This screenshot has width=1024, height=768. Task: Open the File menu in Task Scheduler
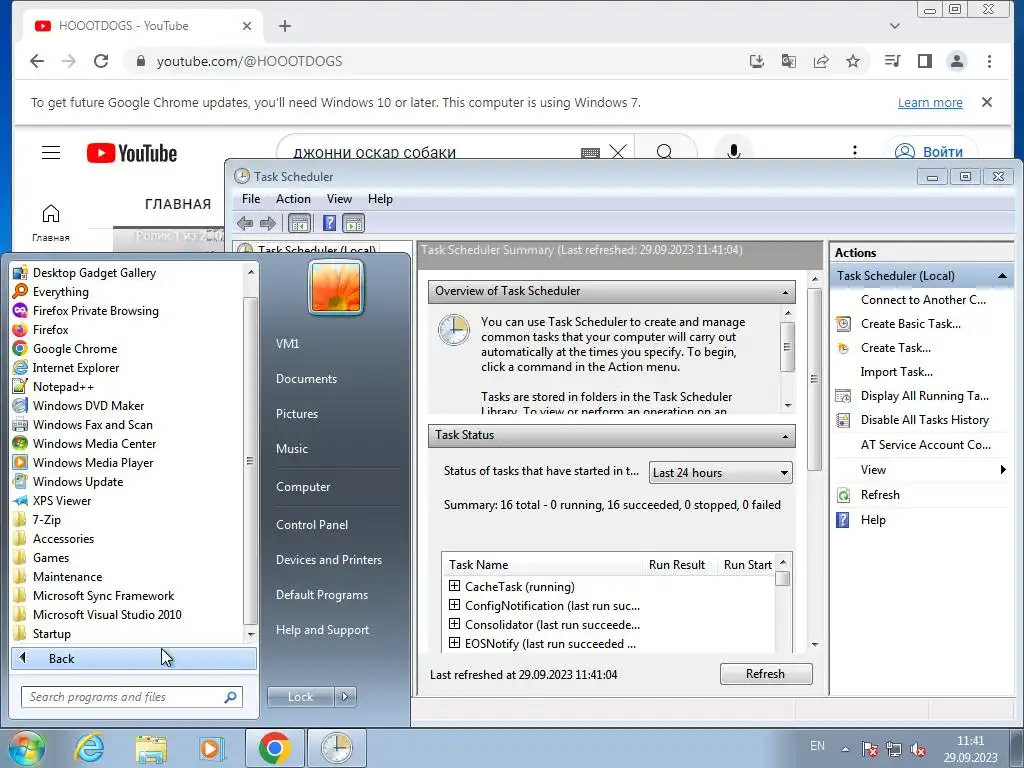[251, 199]
